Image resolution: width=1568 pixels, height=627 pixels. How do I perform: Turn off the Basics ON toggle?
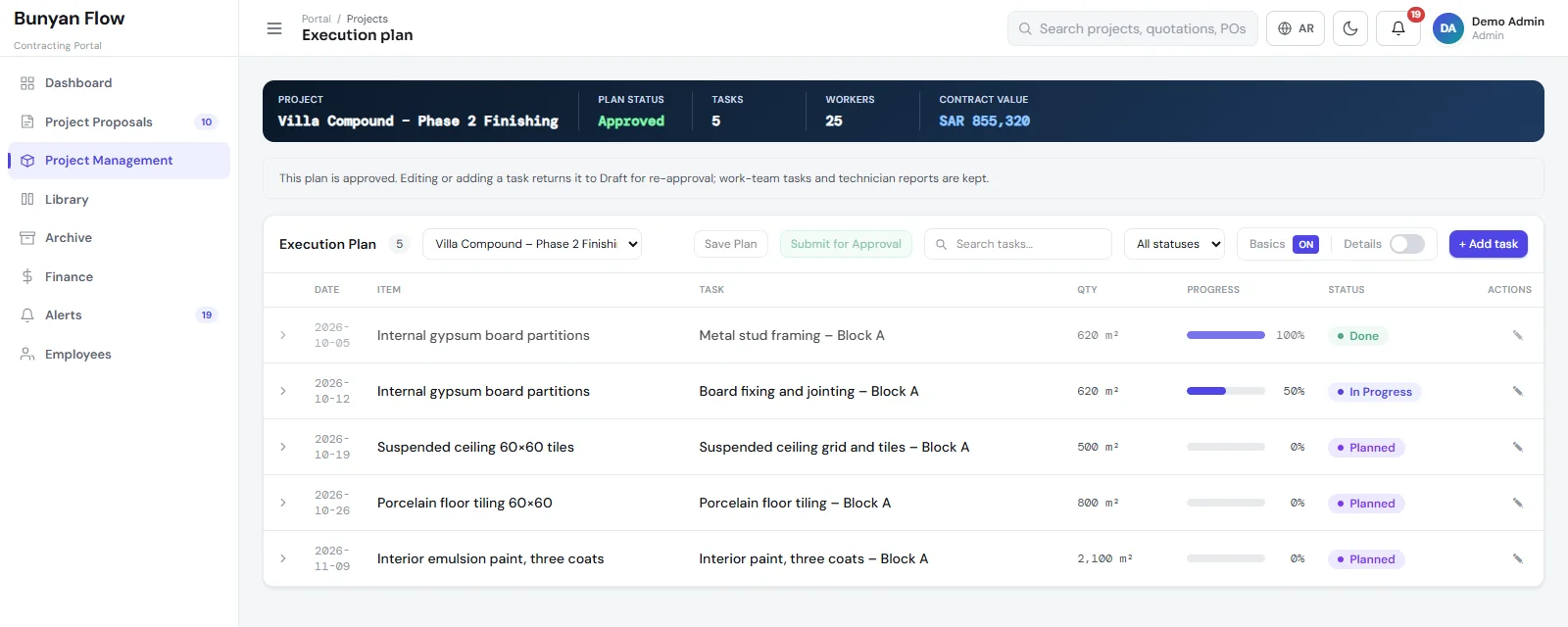point(1305,244)
